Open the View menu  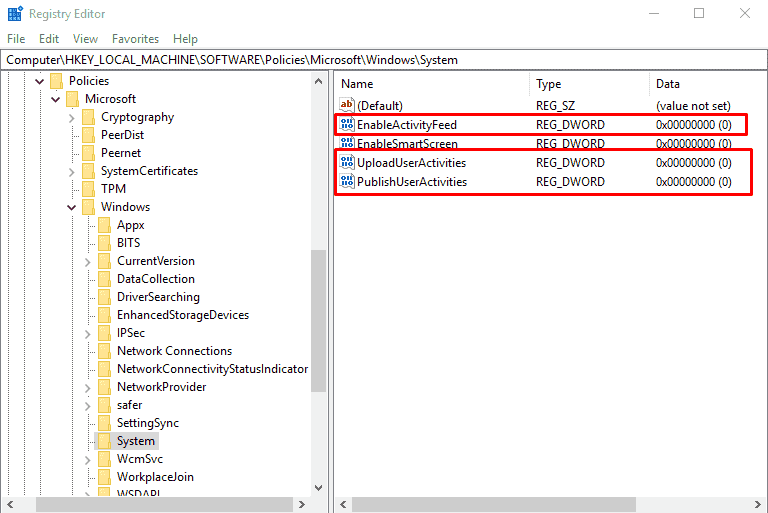[85, 39]
